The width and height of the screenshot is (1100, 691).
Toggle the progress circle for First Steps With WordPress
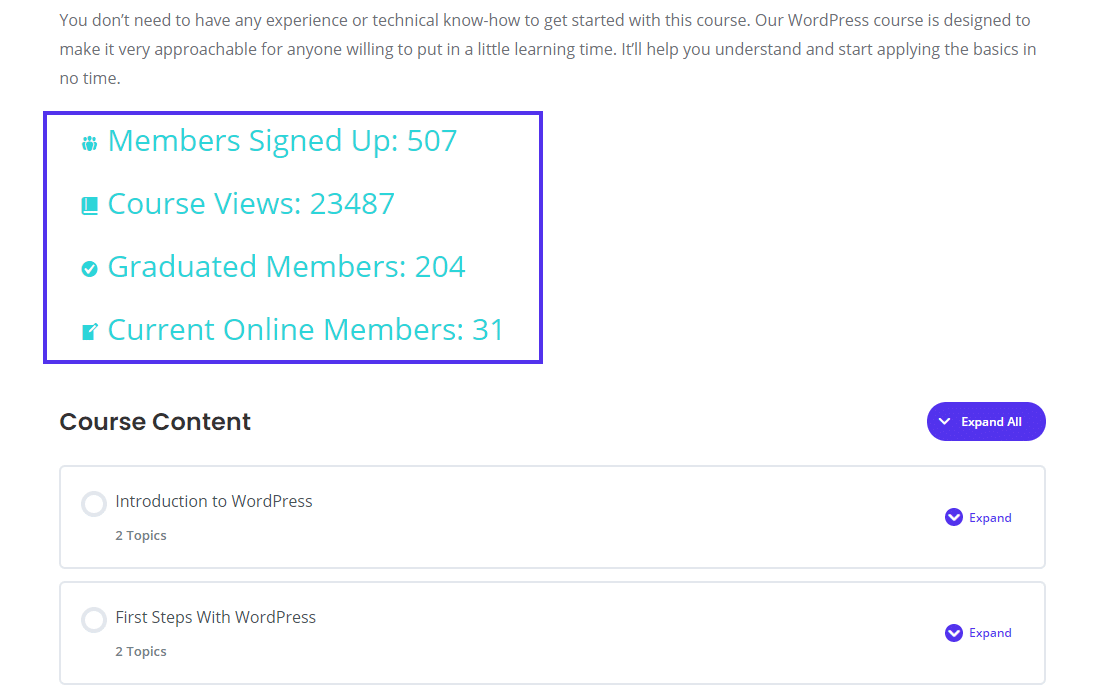94,620
